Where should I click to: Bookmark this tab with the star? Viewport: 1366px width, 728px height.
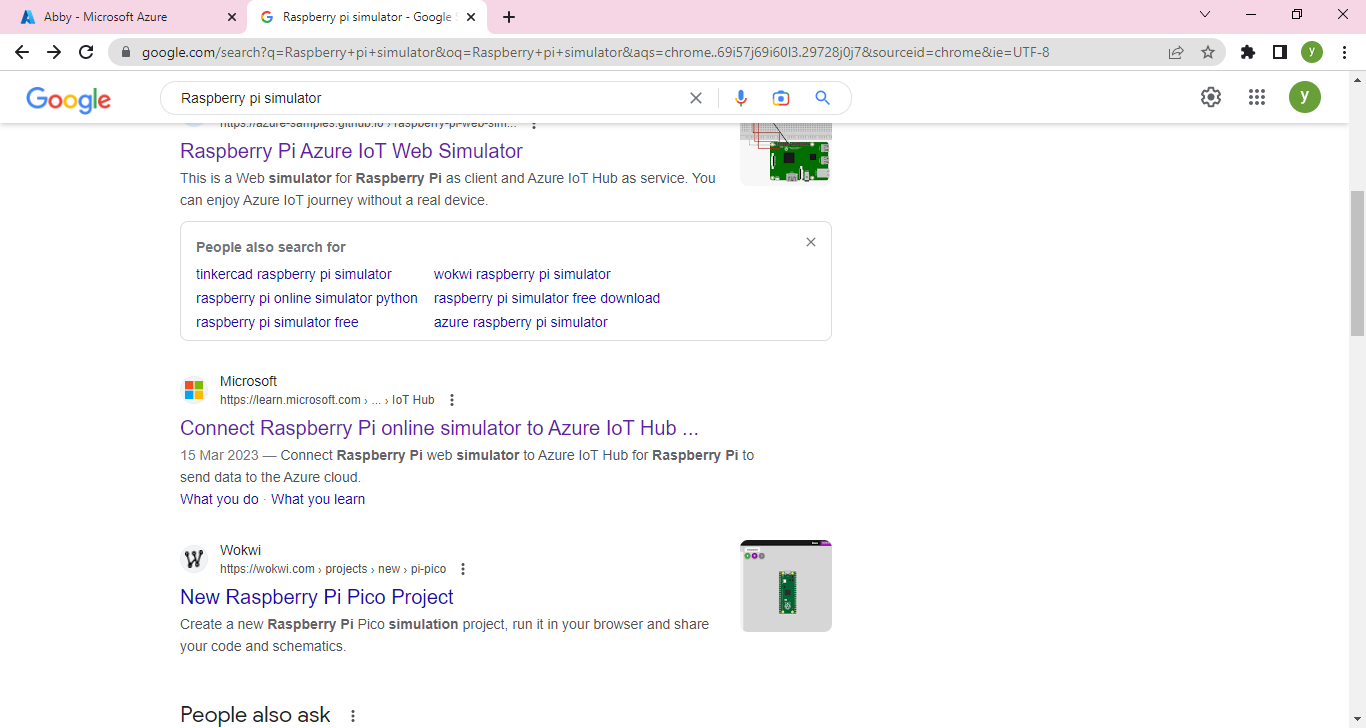1208,52
